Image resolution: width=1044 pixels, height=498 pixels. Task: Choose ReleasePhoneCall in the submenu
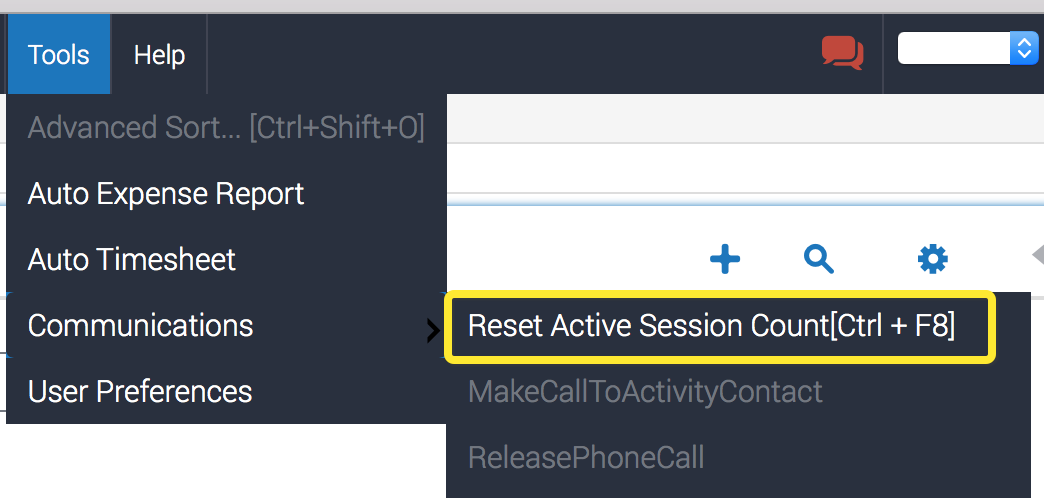click(x=586, y=457)
